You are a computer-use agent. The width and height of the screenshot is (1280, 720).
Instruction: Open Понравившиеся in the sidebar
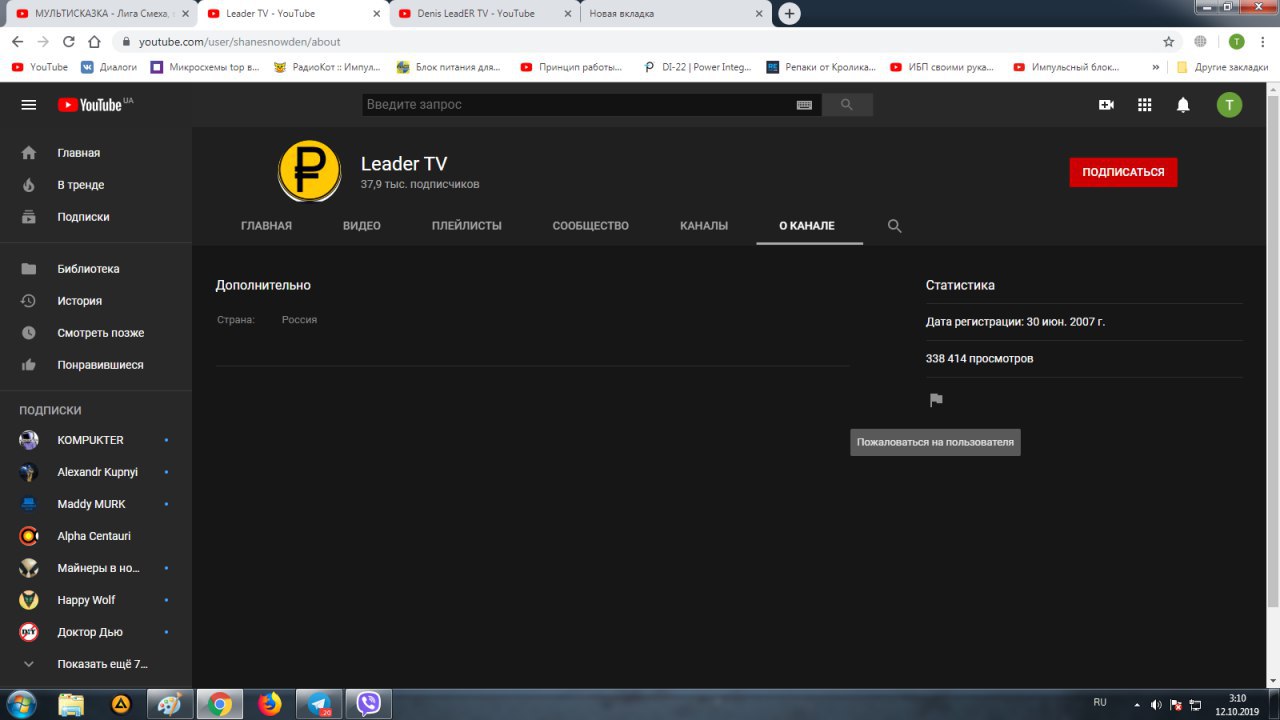click(x=96, y=365)
